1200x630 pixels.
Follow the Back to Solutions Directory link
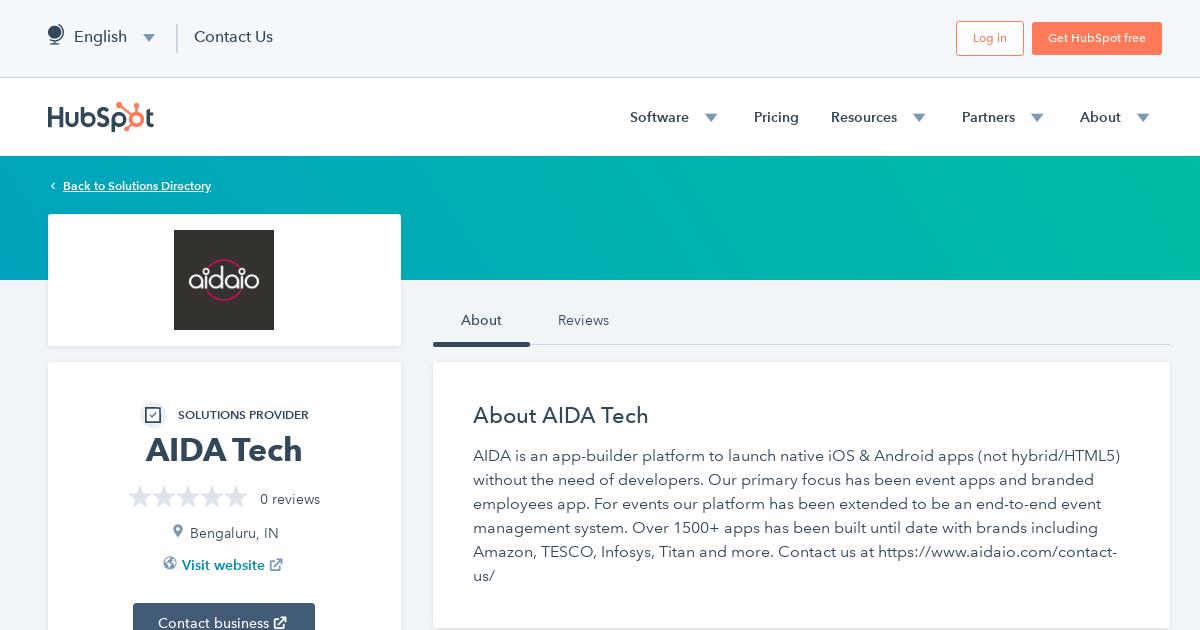136,186
